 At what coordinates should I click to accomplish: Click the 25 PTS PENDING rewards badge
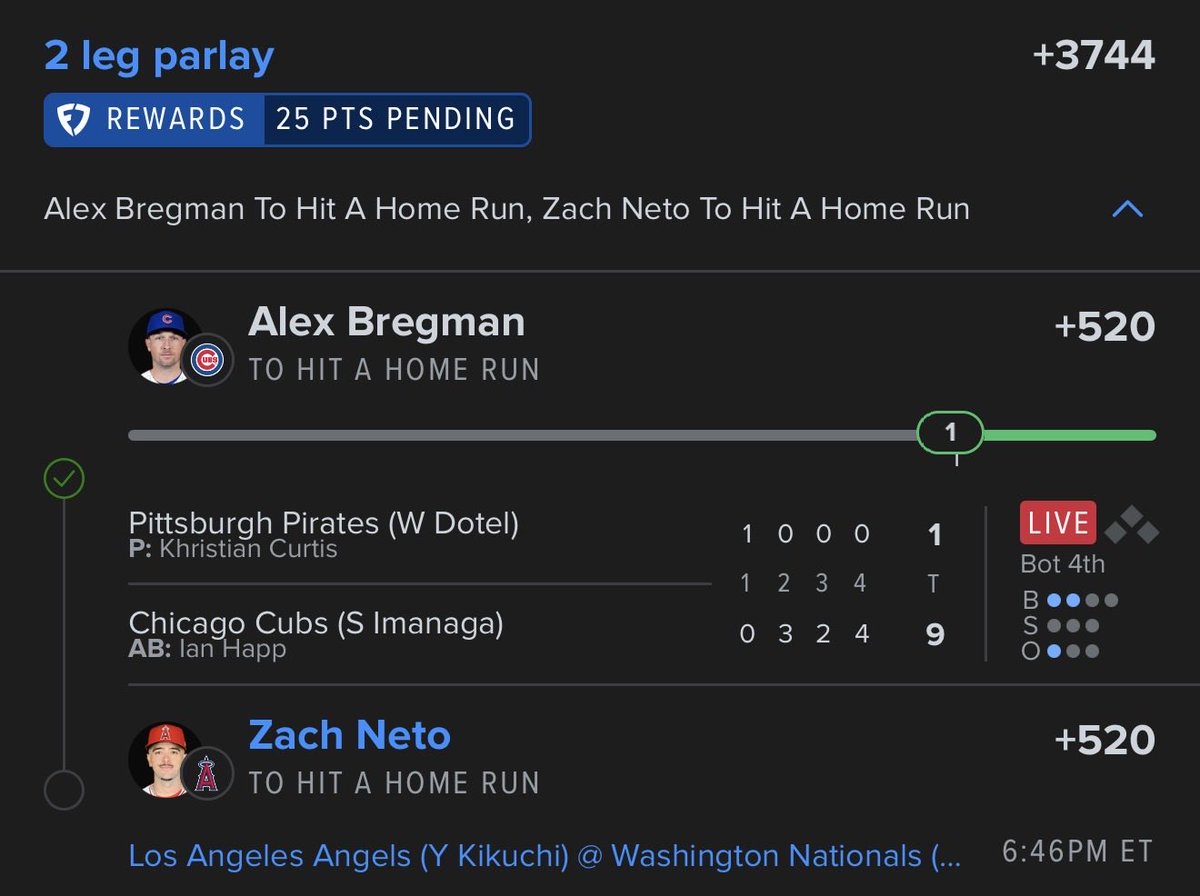396,120
